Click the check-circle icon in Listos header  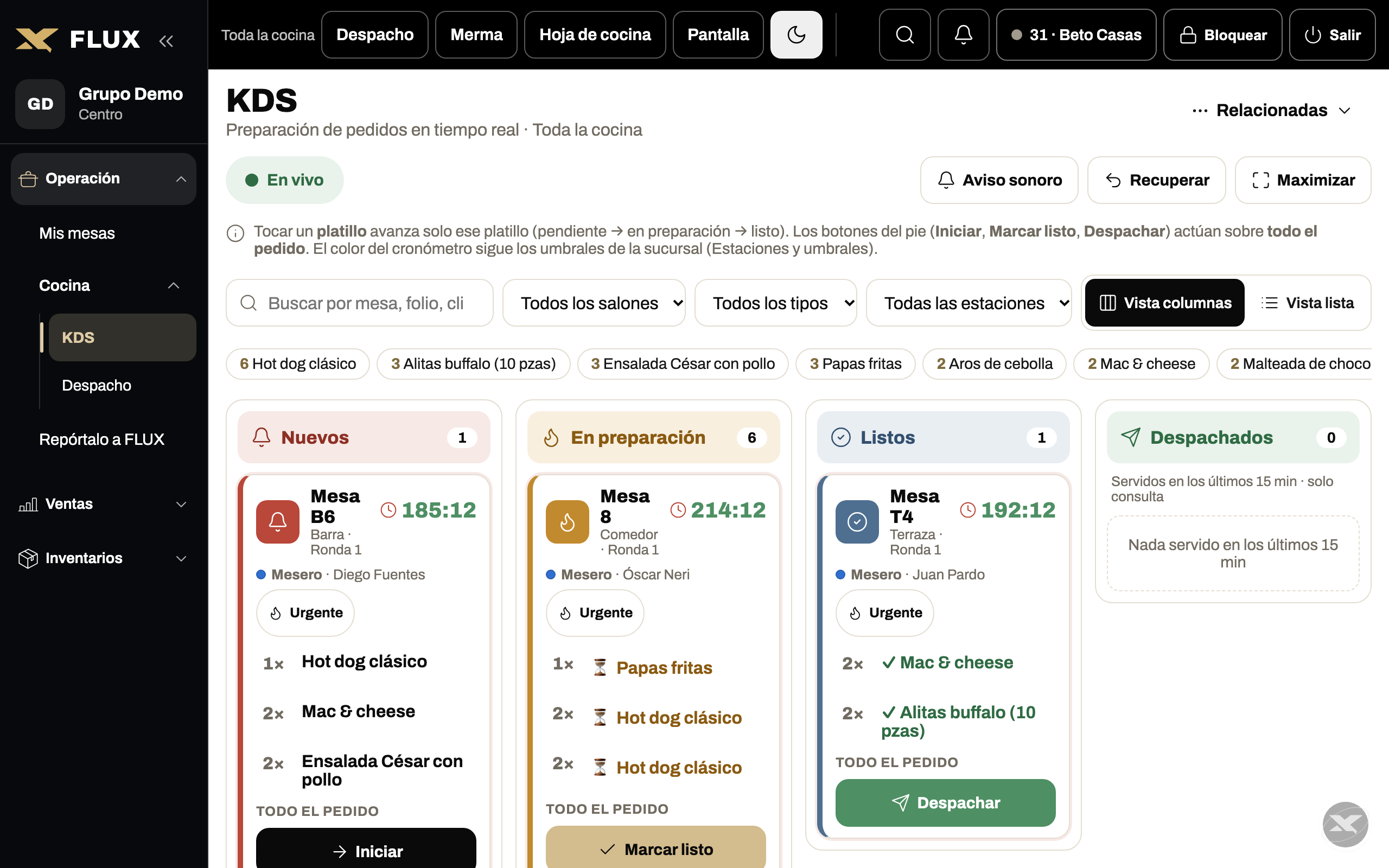tap(841, 437)
